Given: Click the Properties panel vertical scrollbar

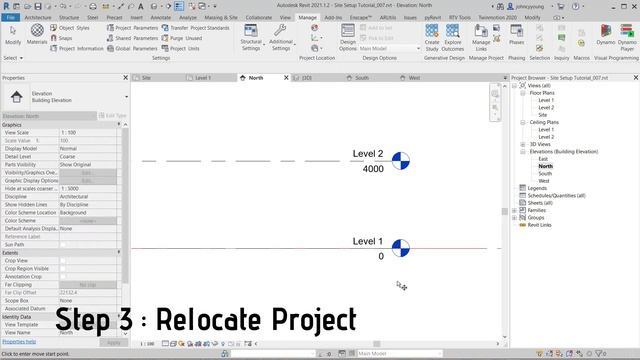Looking at the screenshot, I should pos(125,206).
